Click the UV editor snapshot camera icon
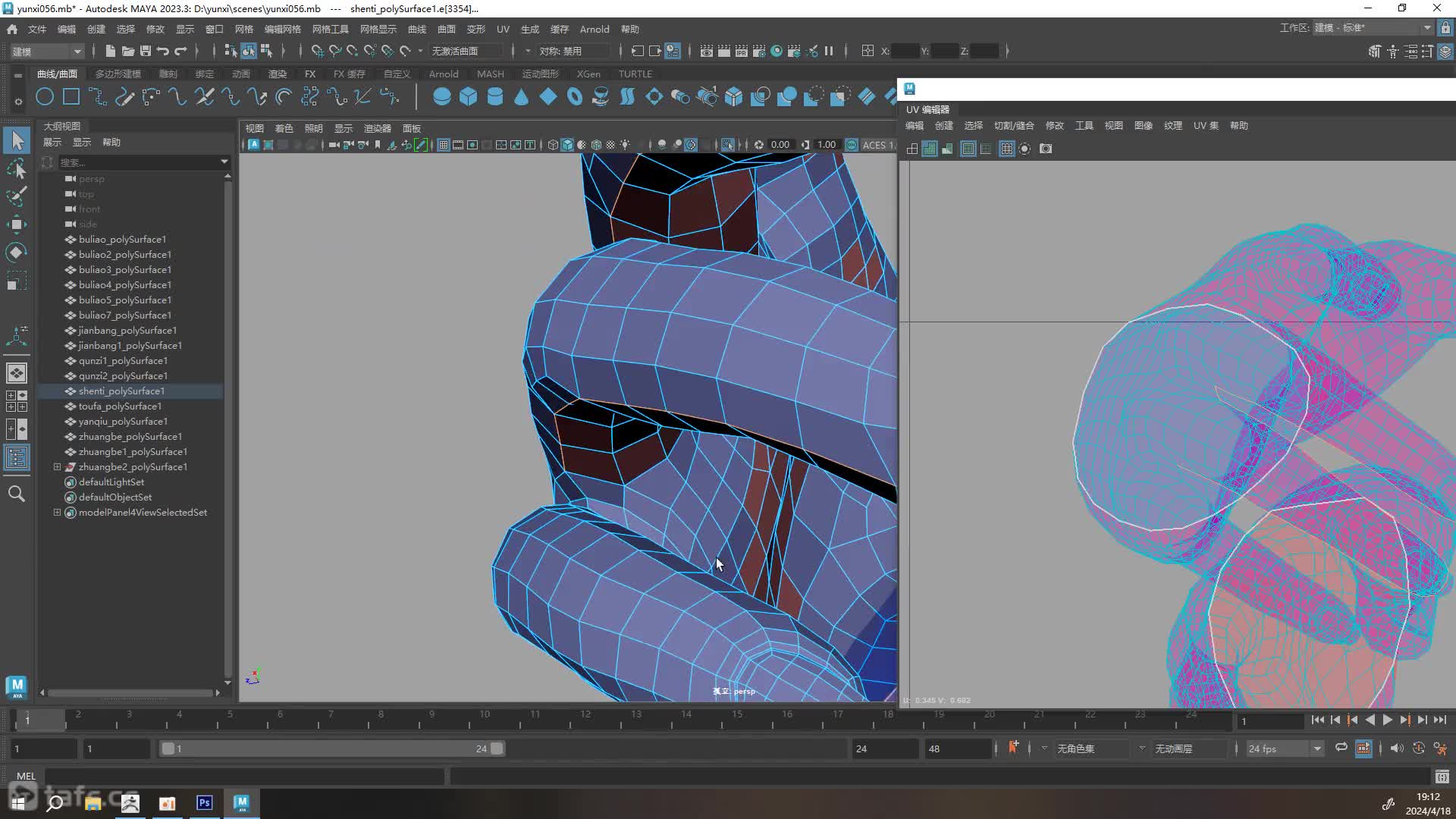Viewport: 1456px width, 819px height. (1046, 149)
